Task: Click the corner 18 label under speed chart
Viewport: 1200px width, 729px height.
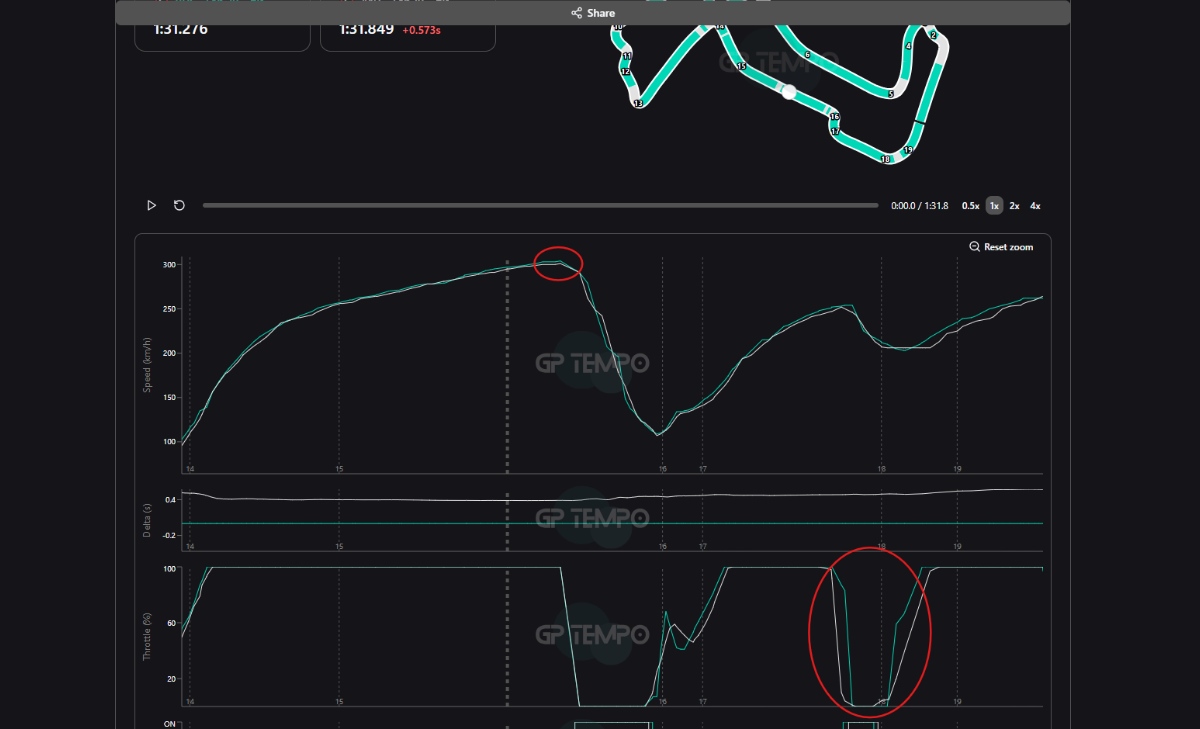Action: point(881,468)
